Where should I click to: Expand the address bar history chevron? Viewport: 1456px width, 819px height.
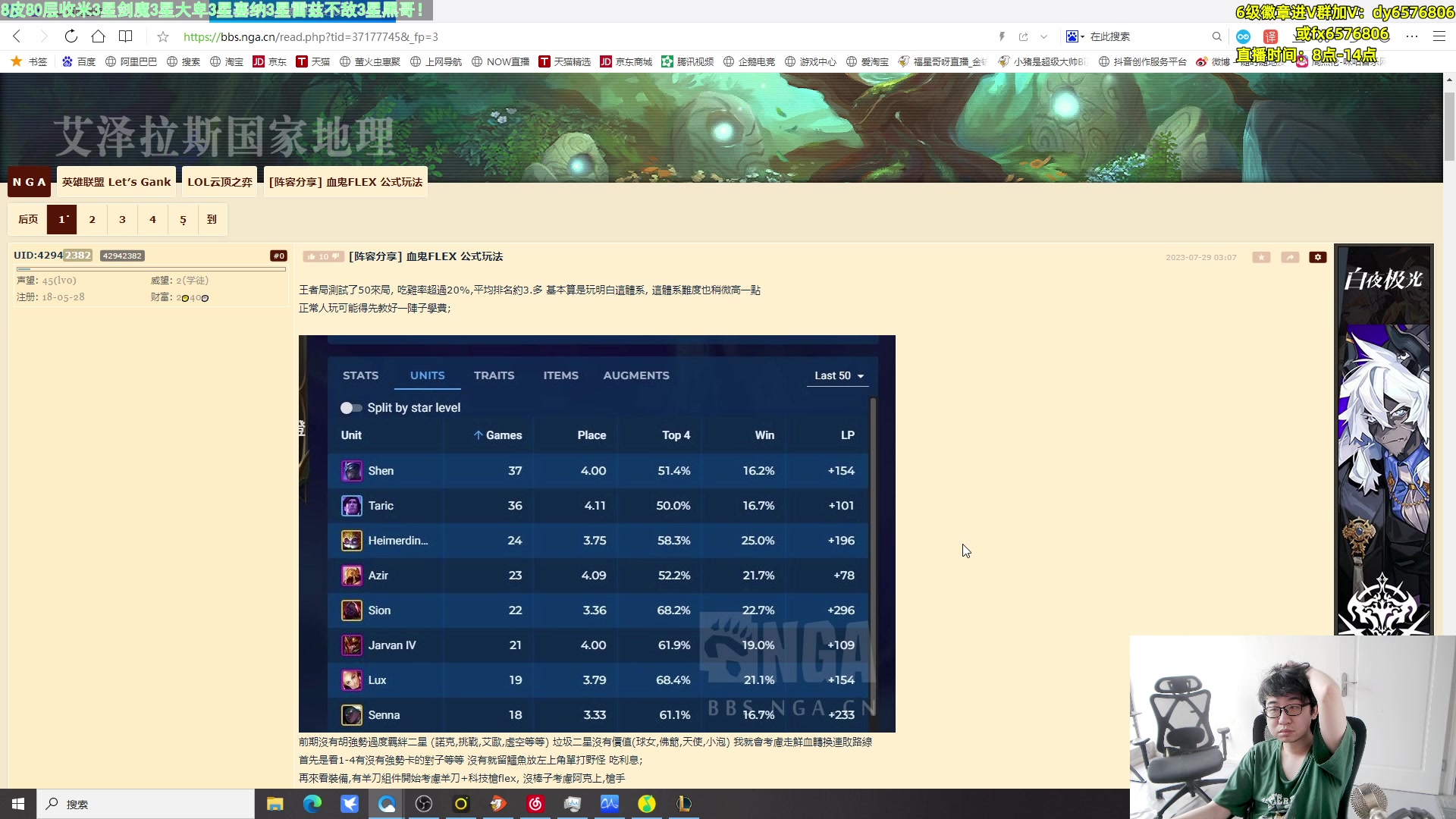[1044, 36]
